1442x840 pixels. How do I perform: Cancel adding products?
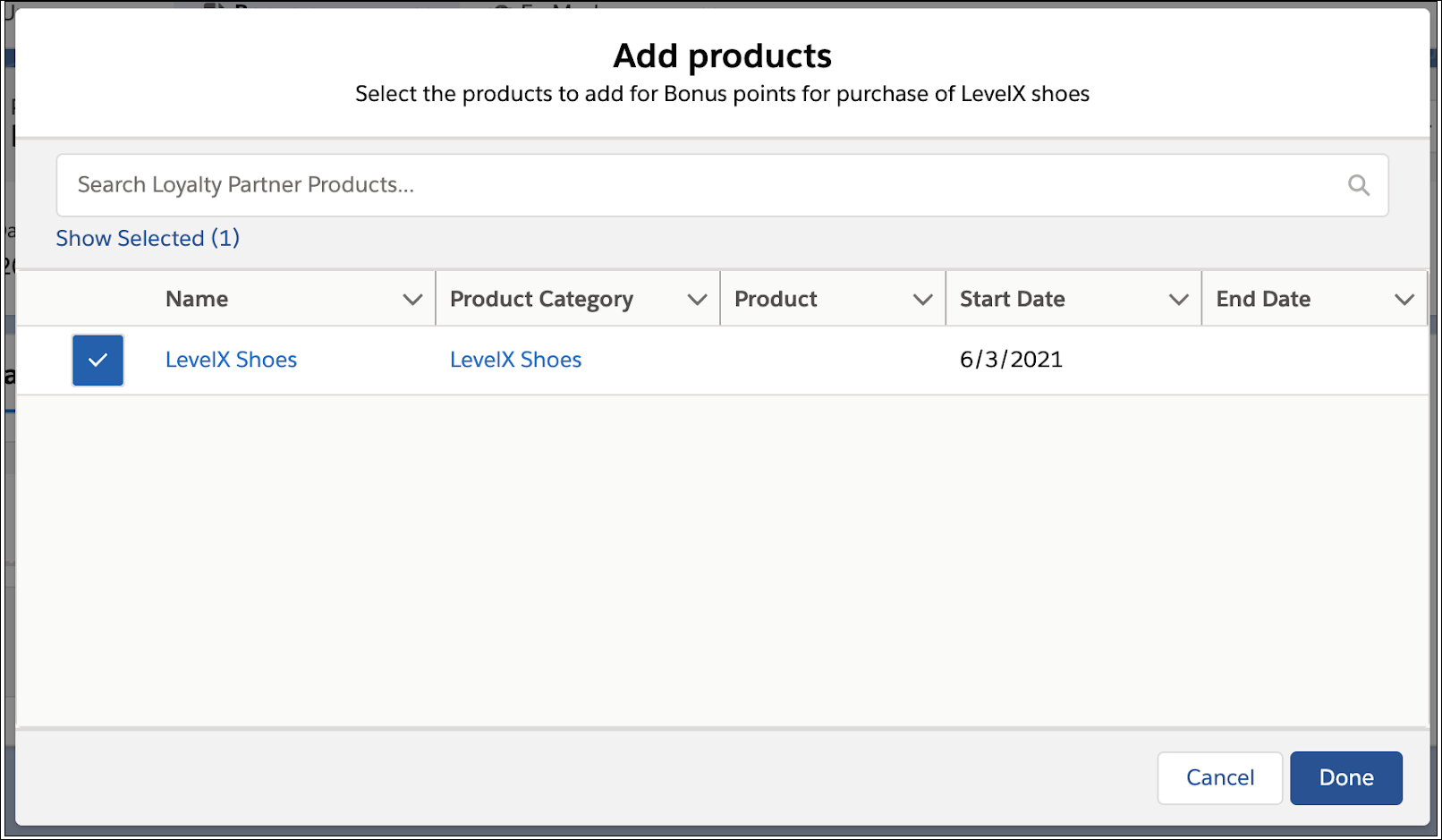click(x=1219, y=777)
